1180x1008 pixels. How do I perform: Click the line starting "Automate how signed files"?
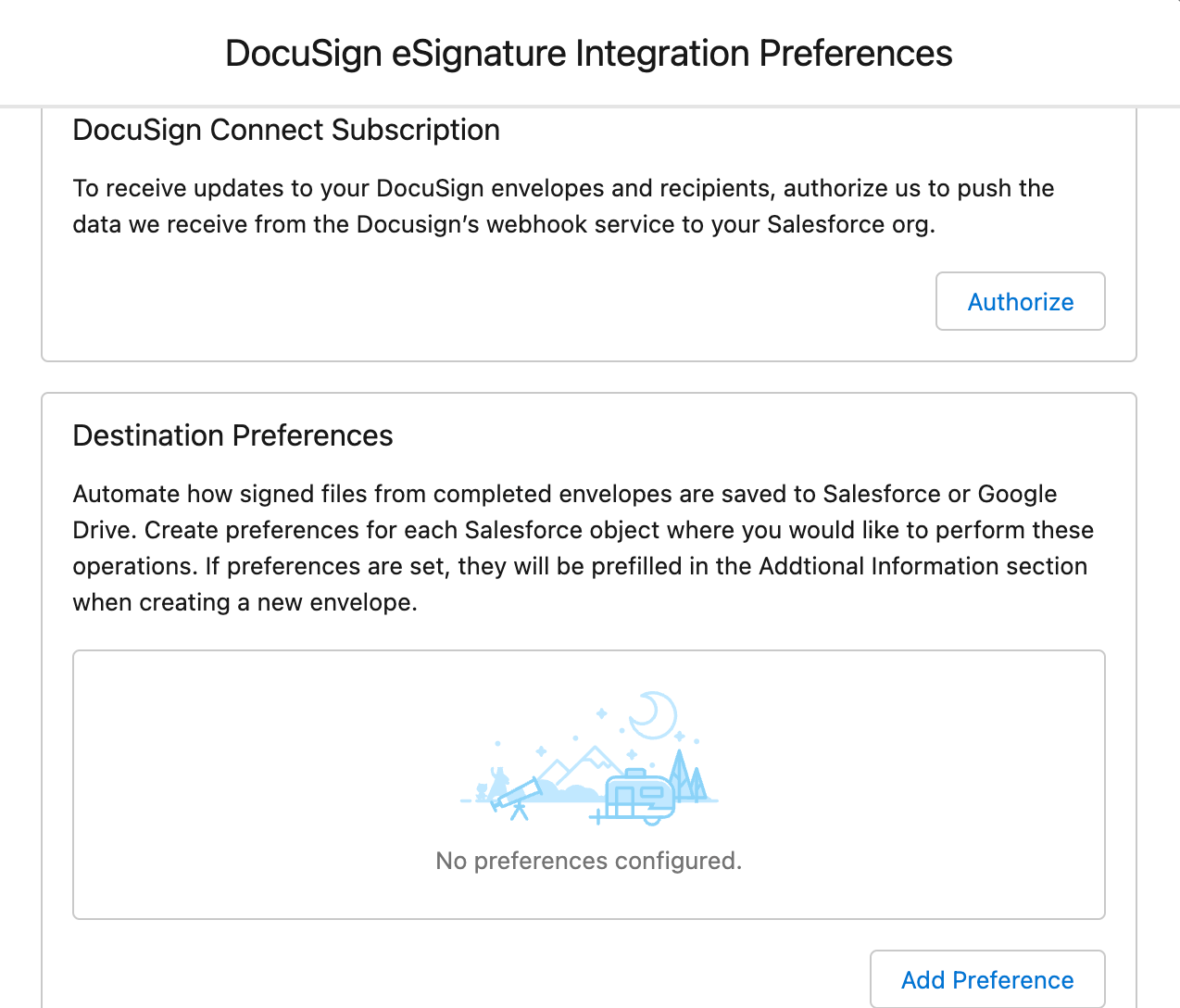(565, 494)
